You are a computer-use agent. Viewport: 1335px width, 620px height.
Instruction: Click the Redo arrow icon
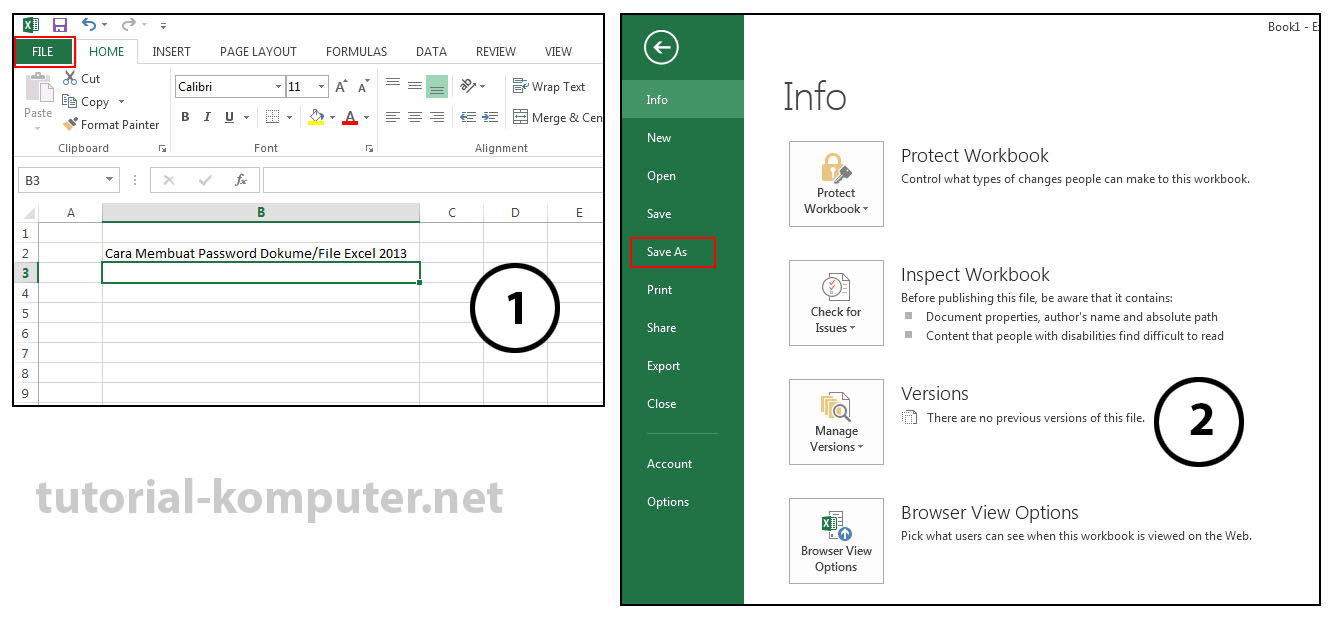coord(128,25)
